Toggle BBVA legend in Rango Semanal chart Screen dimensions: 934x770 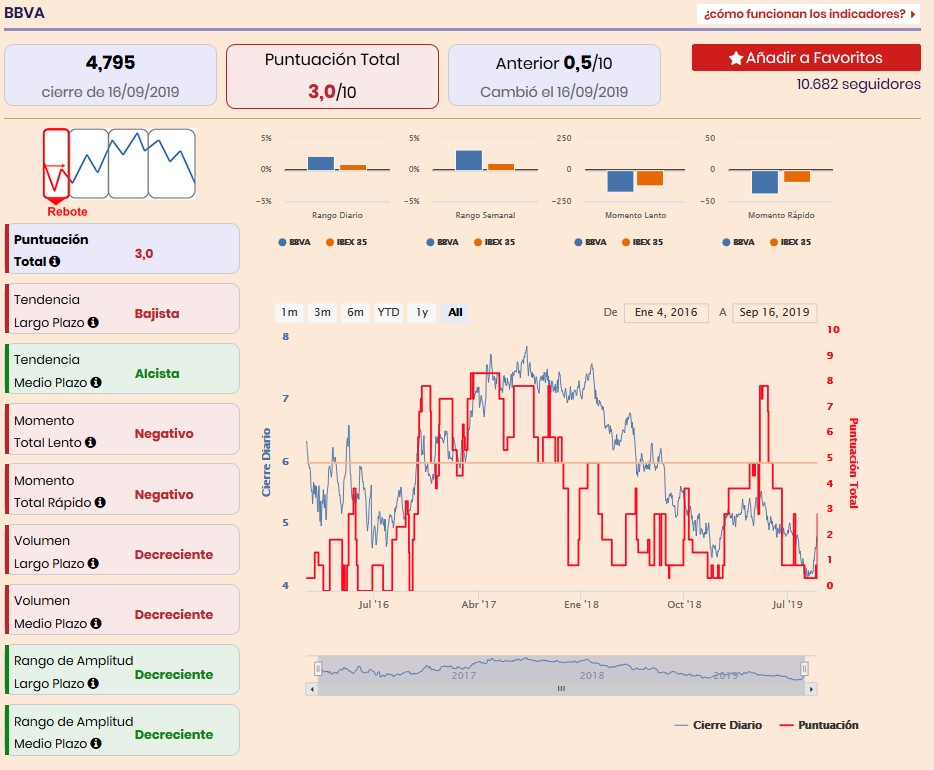443,242
